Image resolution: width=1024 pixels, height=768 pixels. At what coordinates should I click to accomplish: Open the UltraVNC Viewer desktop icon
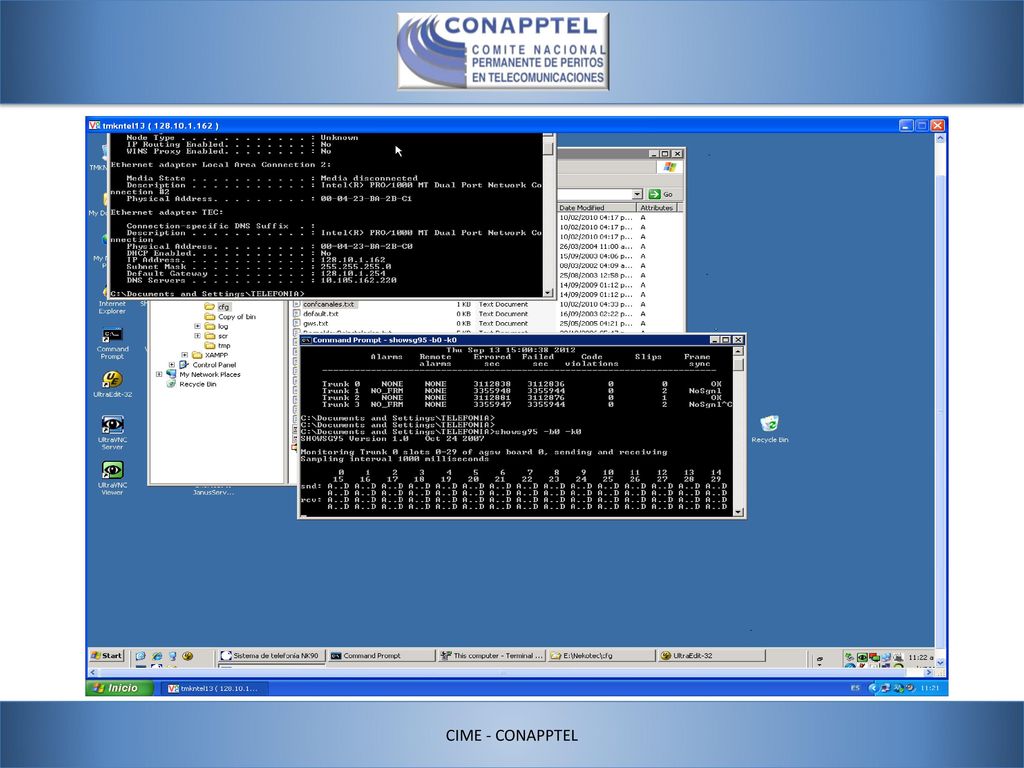tap(112, 470)
